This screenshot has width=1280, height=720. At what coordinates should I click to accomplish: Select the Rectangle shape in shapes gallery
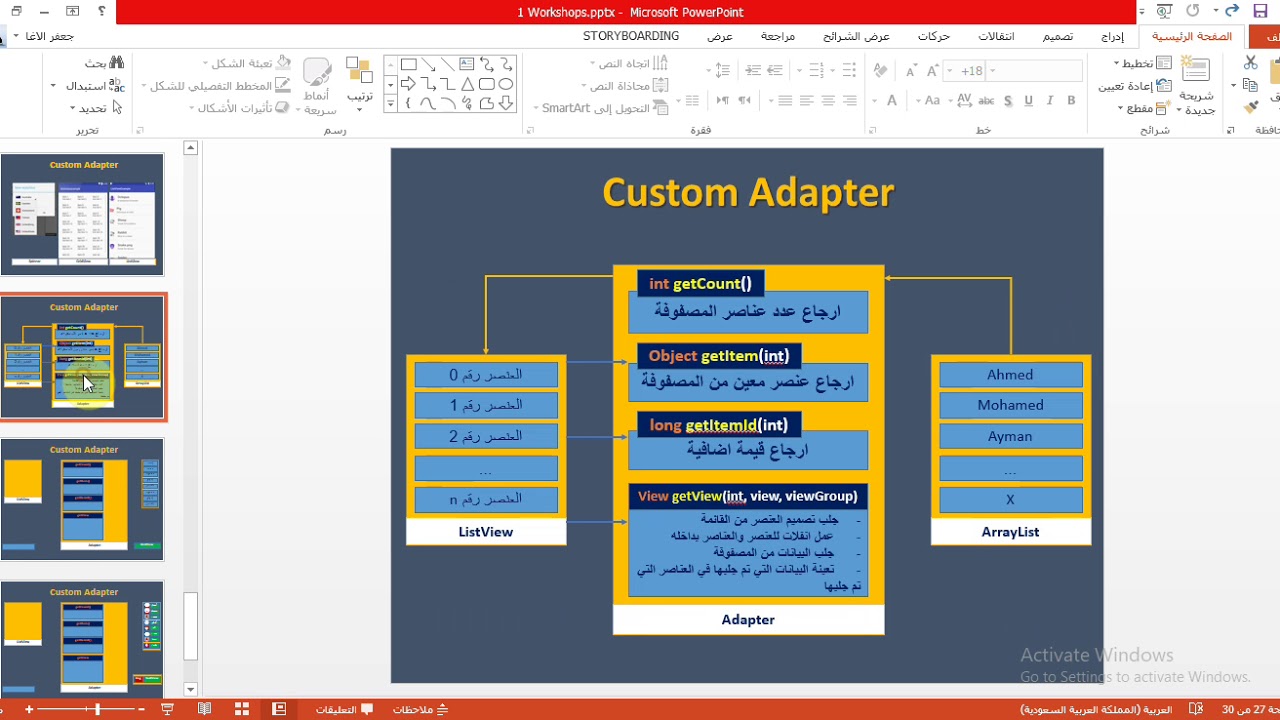(408, 65)
